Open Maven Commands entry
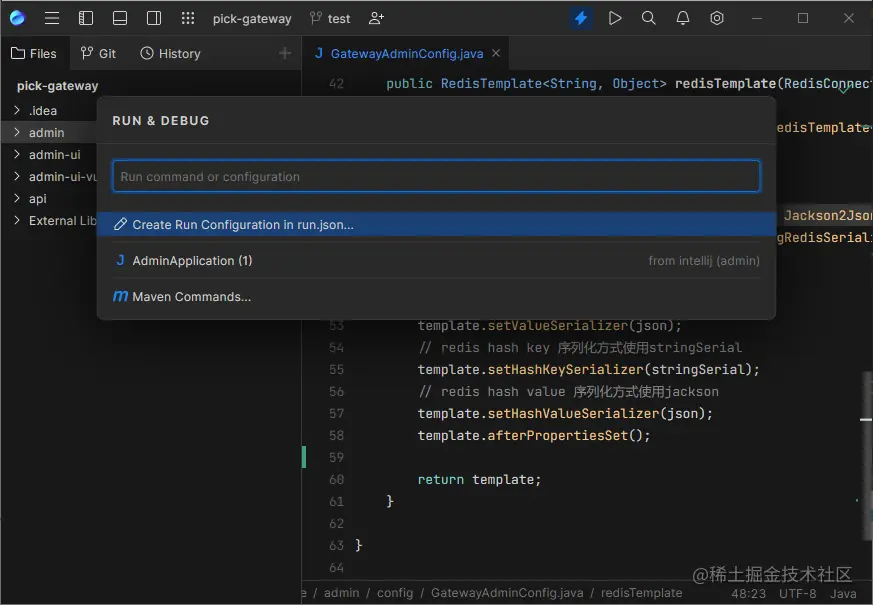 (x=436, y=297)
